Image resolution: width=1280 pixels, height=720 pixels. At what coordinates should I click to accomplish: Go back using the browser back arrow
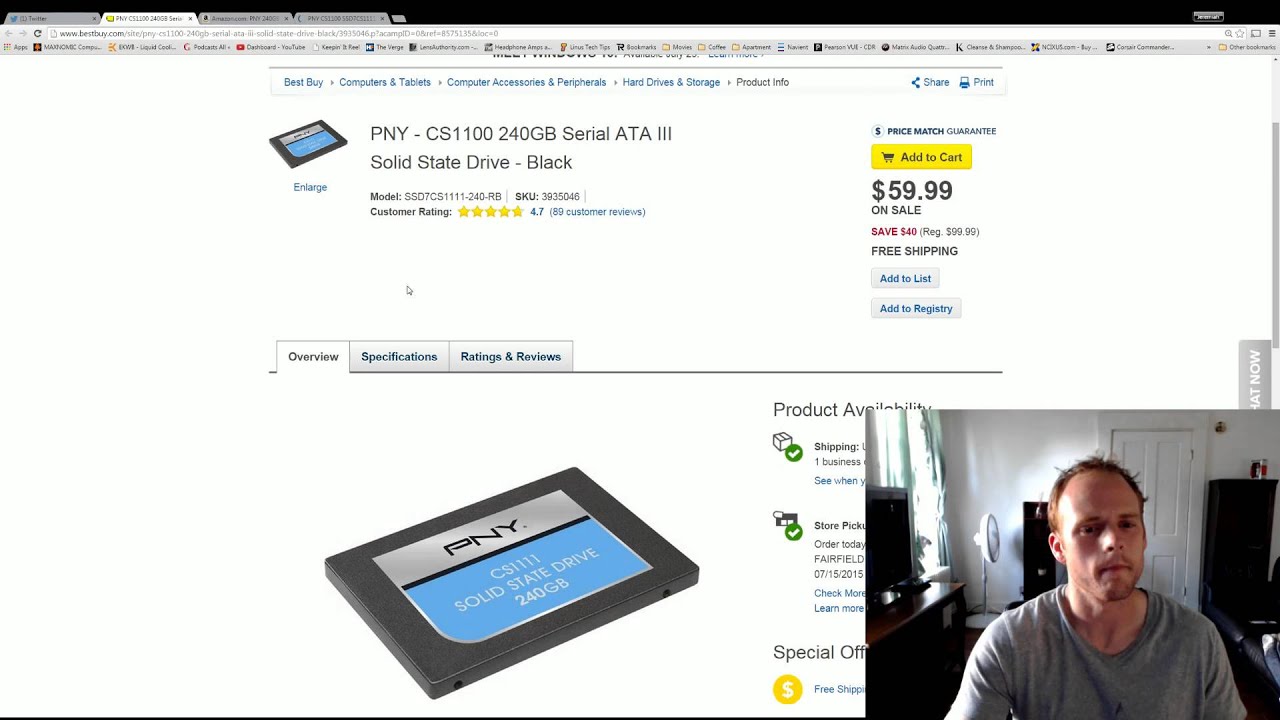(x=8, y=33)
